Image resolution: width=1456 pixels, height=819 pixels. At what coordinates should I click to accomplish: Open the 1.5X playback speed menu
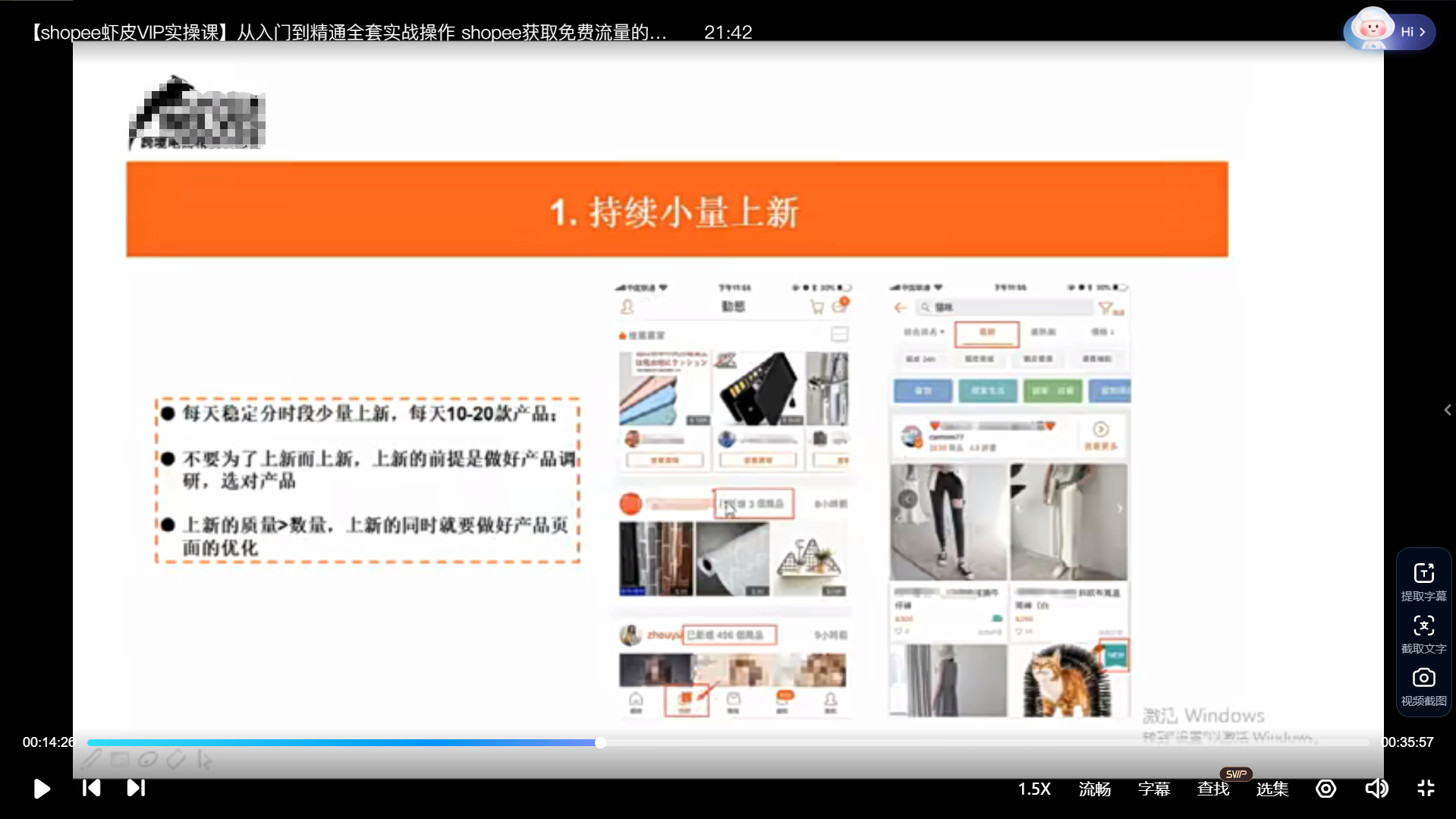click(1034, 789)
